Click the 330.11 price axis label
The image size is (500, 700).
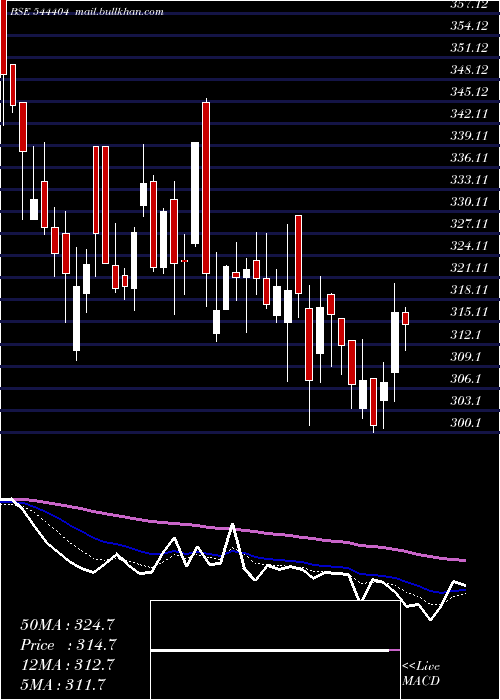pyautogui.click(x=469, y=202)
